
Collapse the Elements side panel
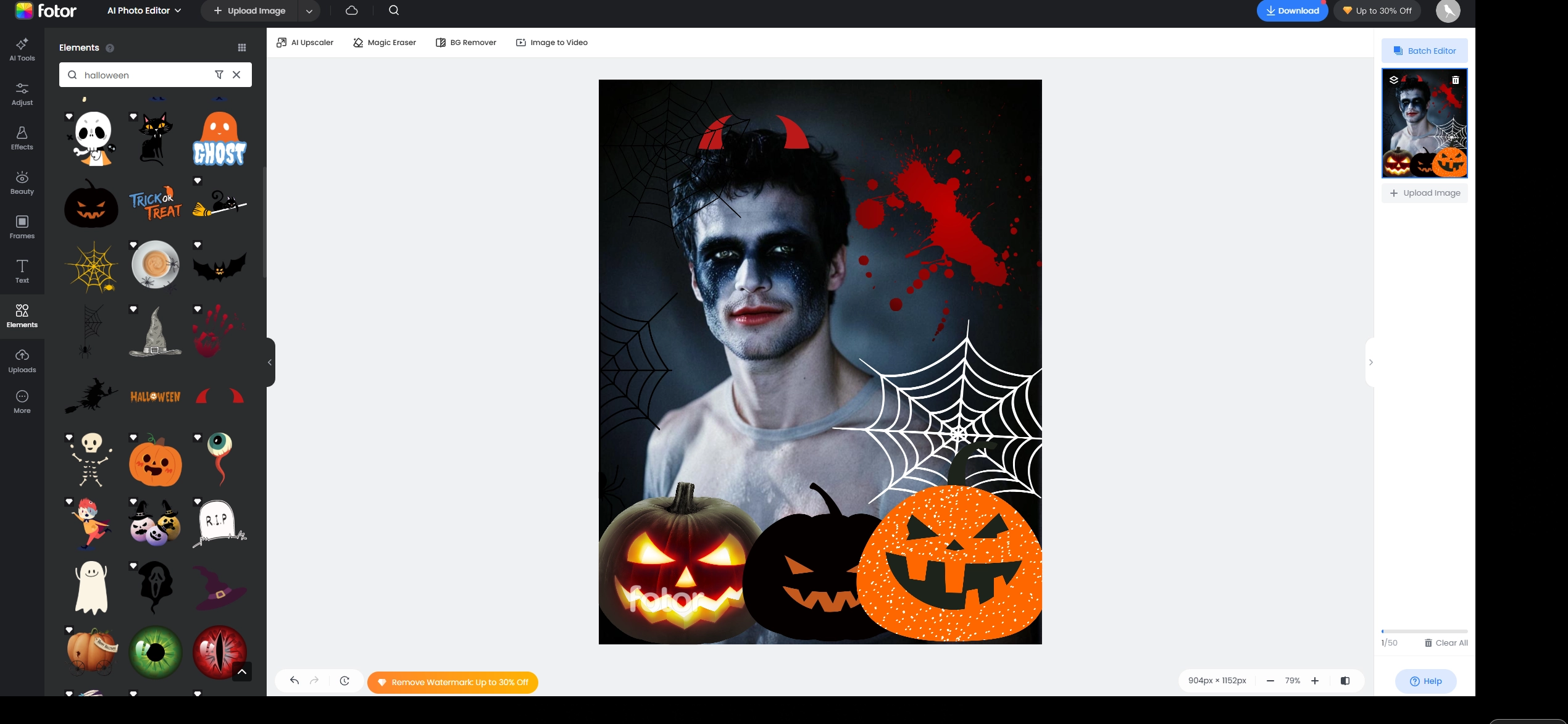269,362
